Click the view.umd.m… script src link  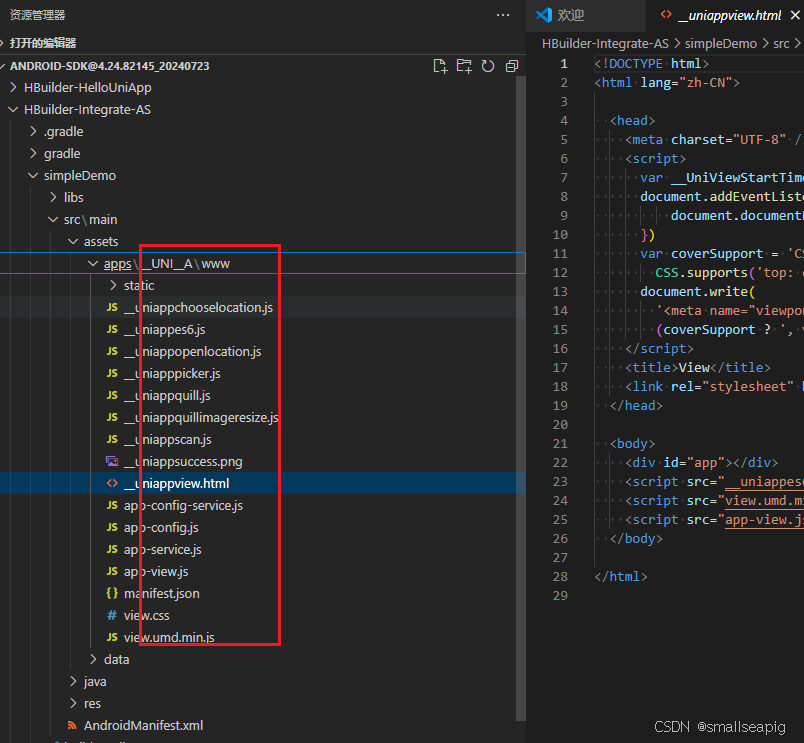click(764, 500)
